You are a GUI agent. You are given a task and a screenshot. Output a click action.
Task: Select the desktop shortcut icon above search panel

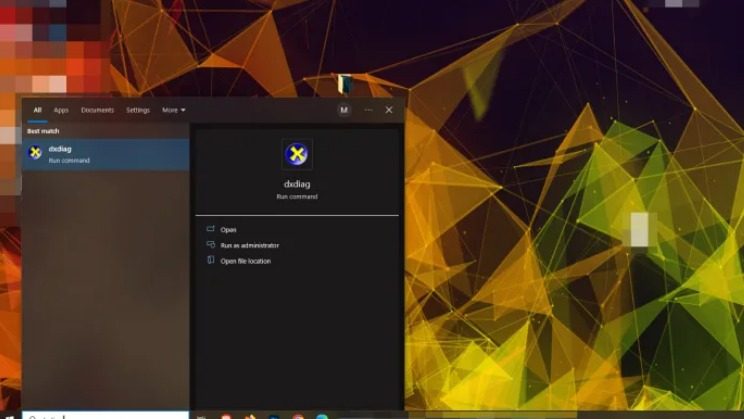point(344,83)
